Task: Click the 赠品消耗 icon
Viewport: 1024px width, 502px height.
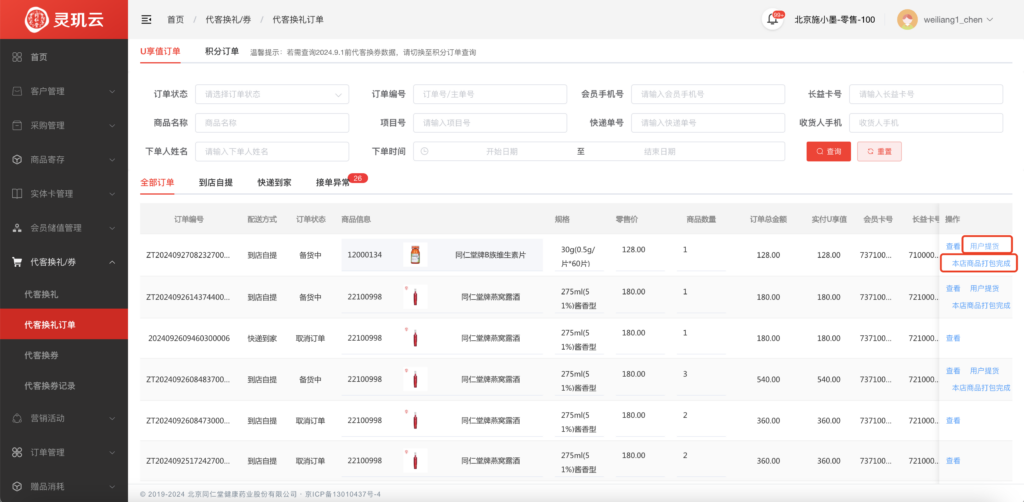Action: (18, 486)
